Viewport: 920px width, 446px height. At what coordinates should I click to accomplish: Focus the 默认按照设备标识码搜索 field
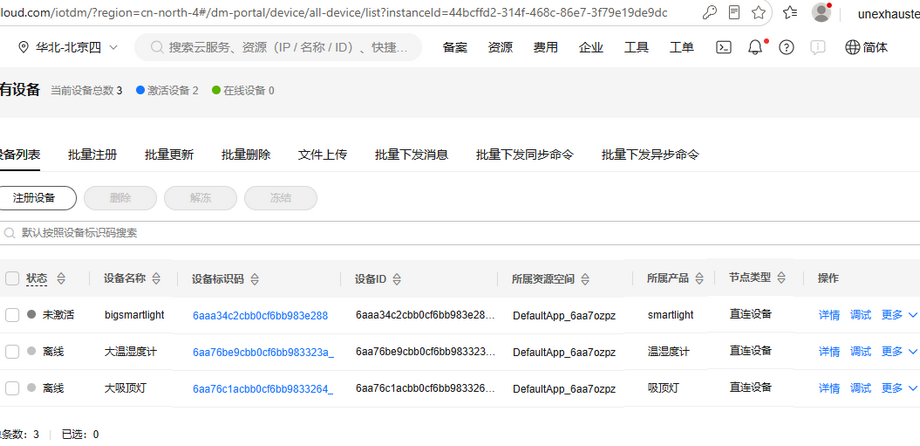460,234
